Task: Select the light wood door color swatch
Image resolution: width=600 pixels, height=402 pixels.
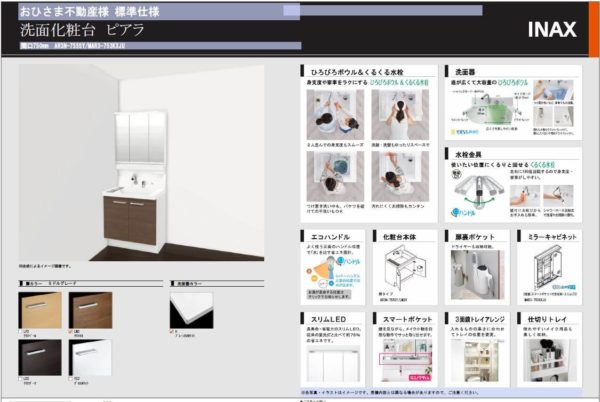Action: (x=40, y=310)
